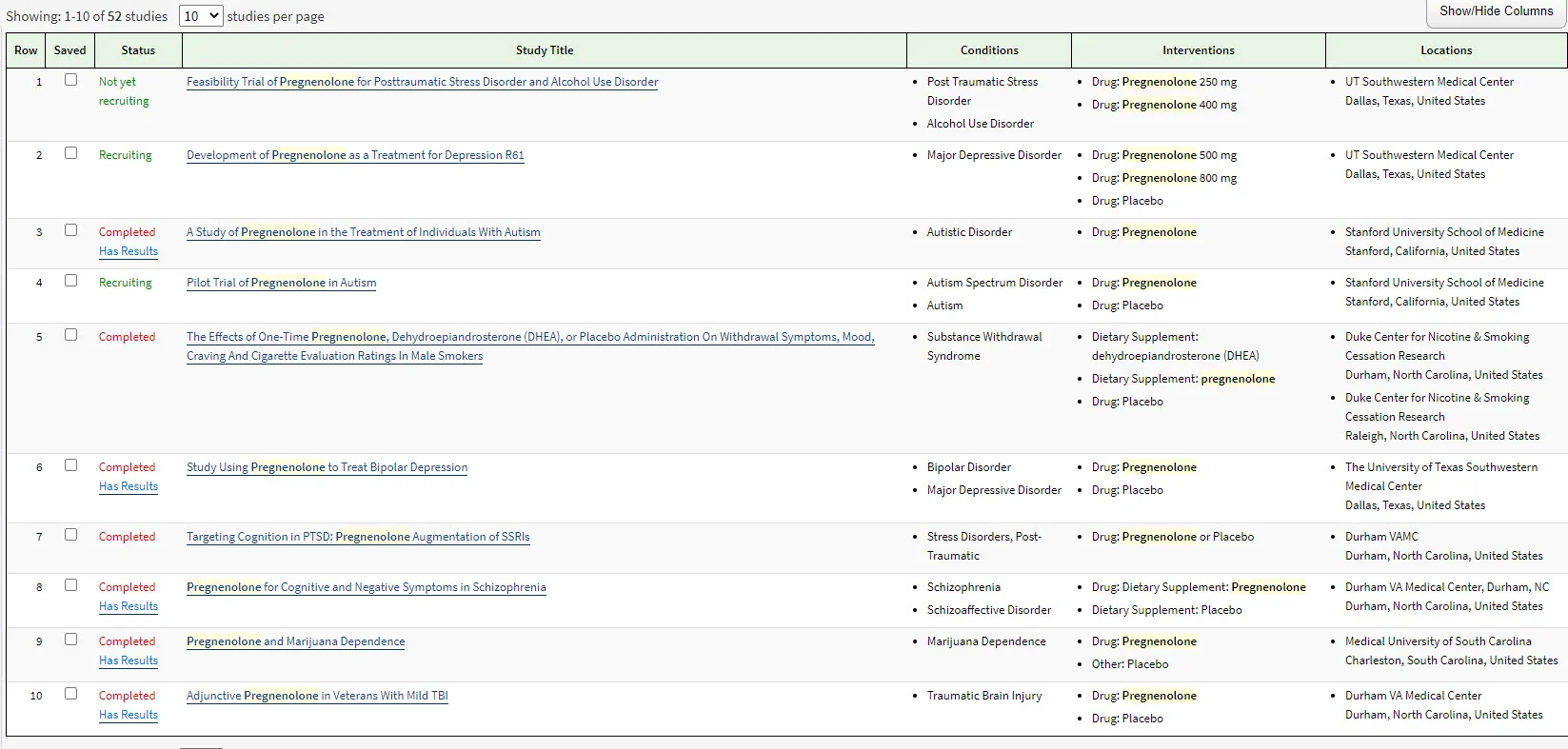Click the Conditions column header

pos(989,50)
